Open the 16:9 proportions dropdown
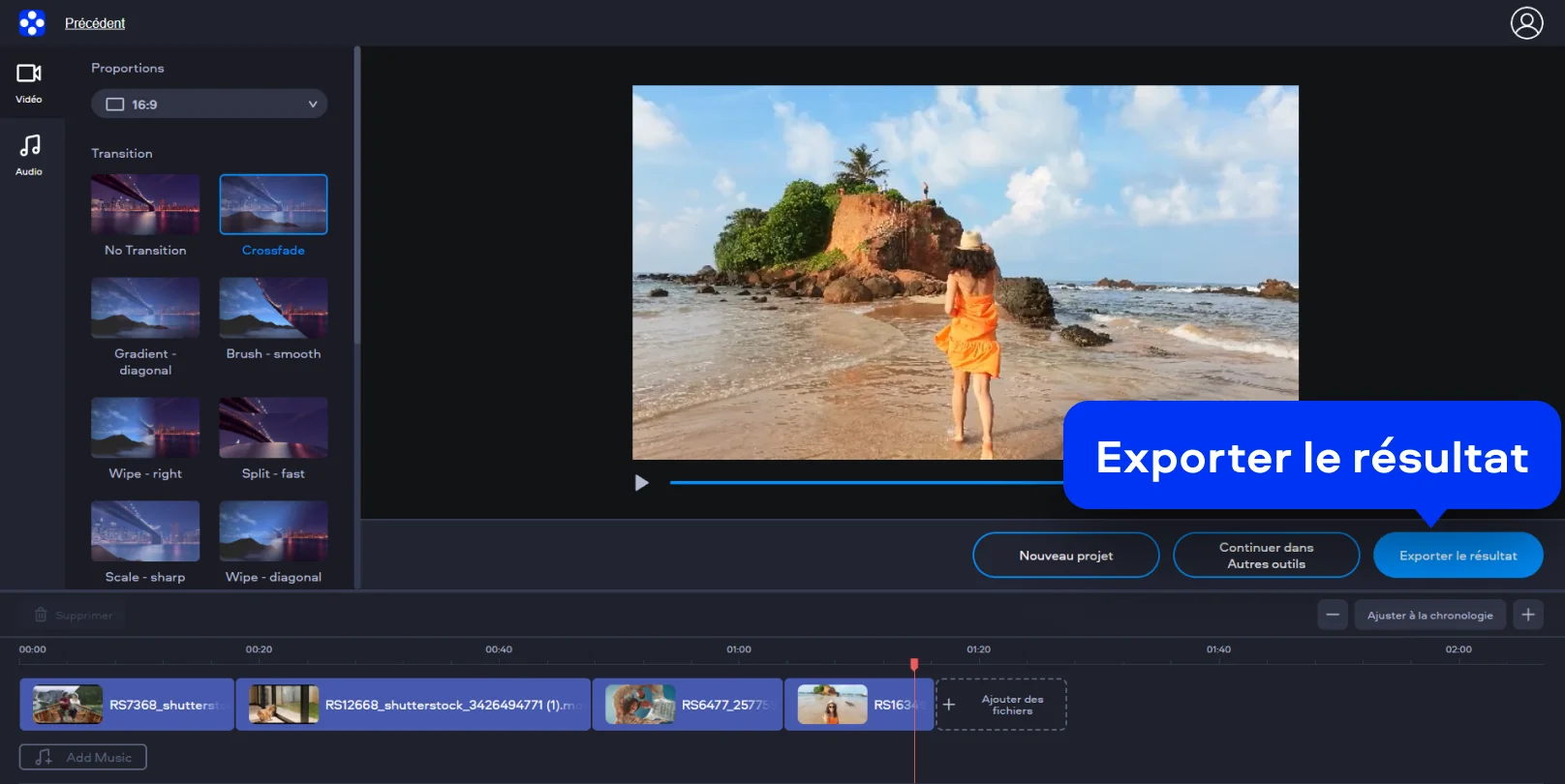Image resolution: width=1565 pixels, height=784 pixels. tap(209, 105)
